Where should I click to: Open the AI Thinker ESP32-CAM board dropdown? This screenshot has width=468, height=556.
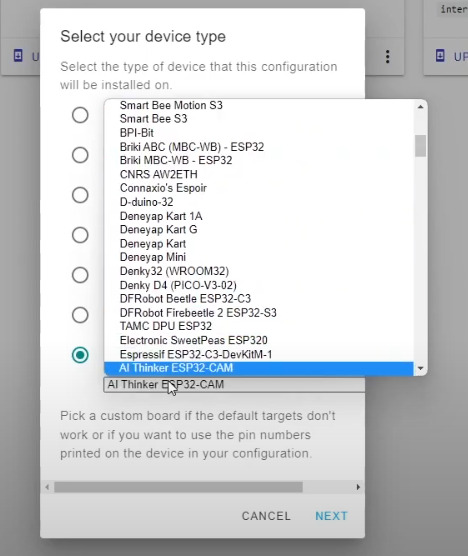[234, 385]
